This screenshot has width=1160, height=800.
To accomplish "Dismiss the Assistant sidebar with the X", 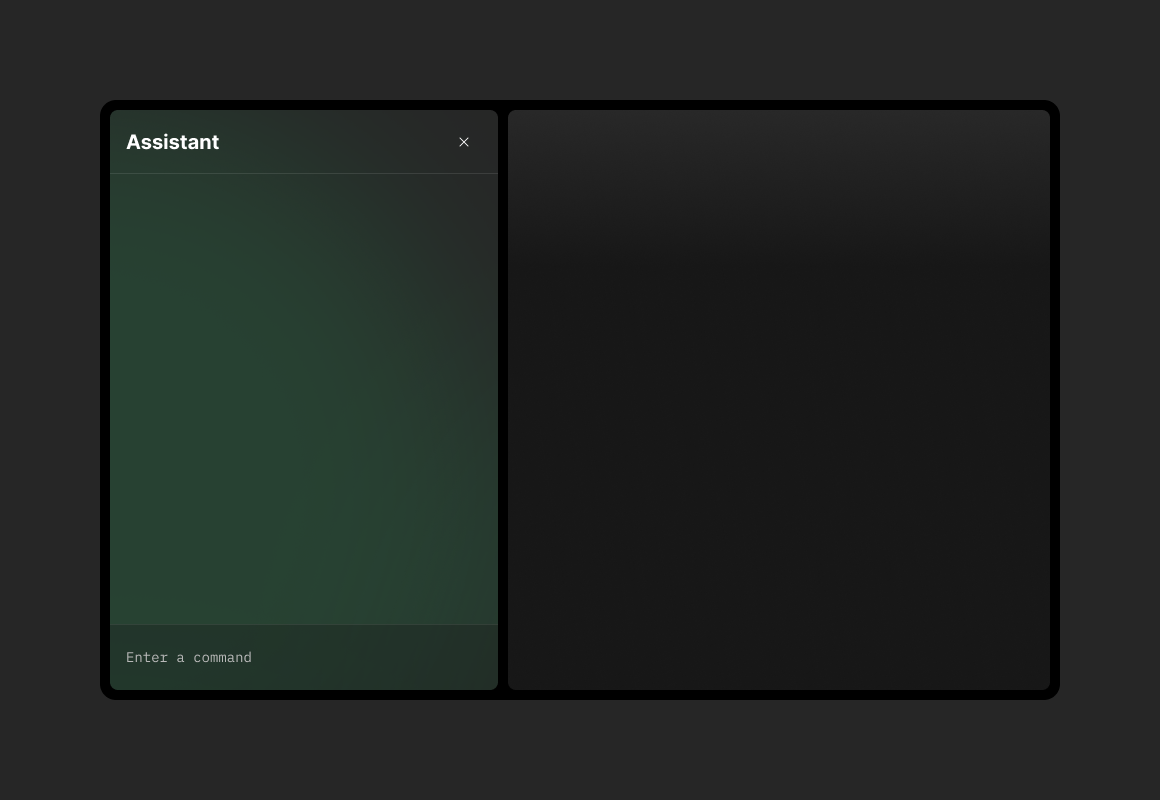I will pyautogui.click(x=464, y=142).
